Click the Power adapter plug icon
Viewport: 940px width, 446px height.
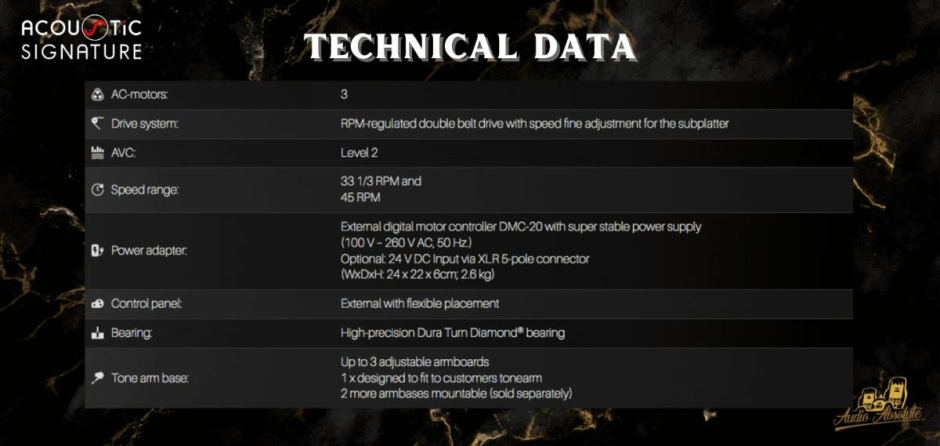pos(97,250)
